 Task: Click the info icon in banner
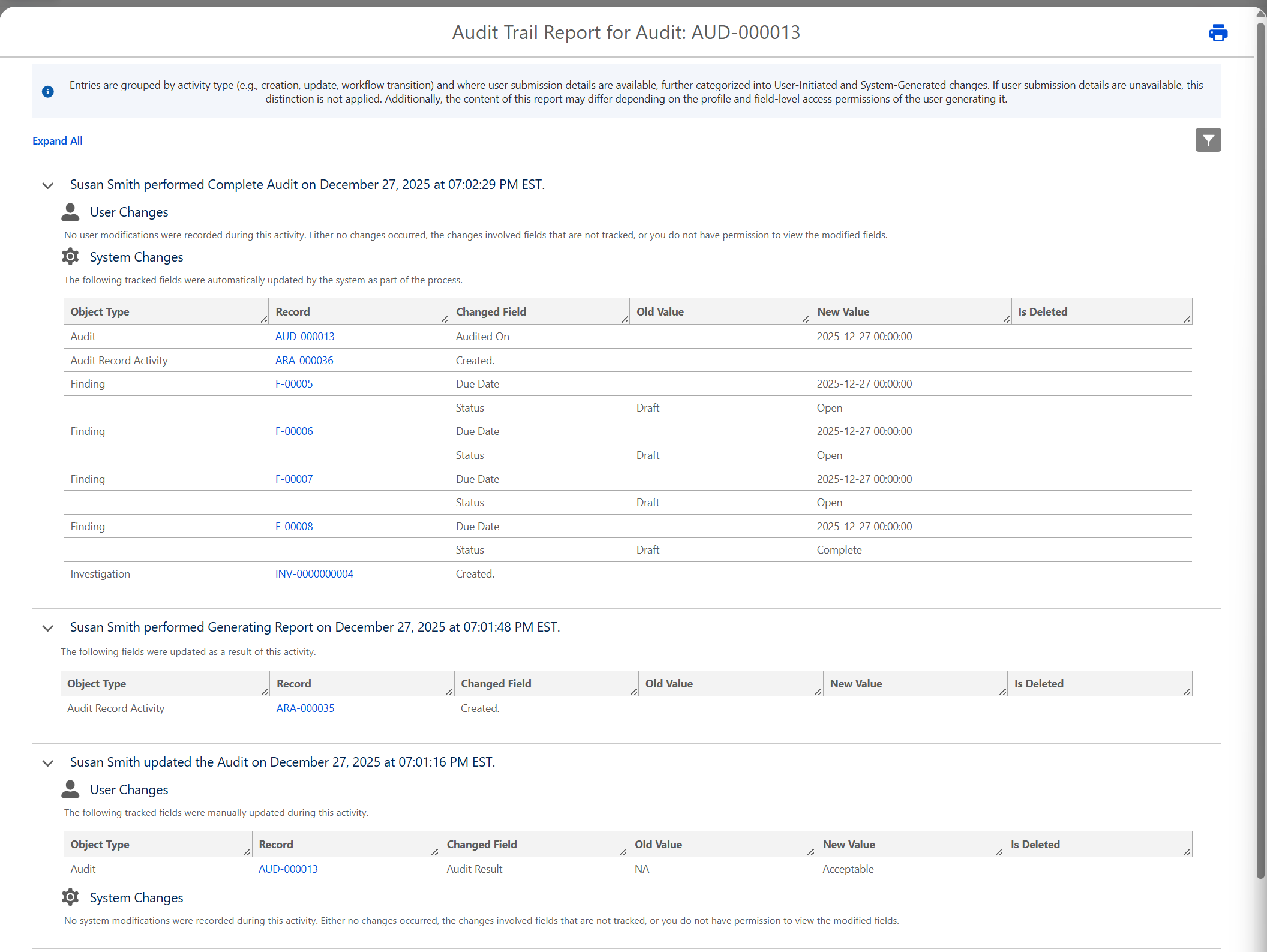48,92
